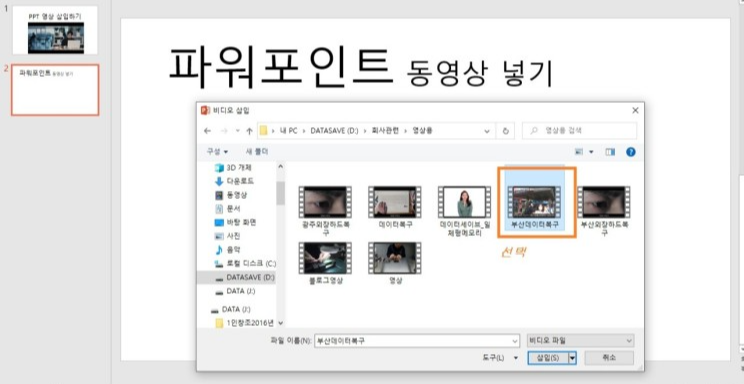Click DATASAVE (D:) in the address breadcrumb

333,131
